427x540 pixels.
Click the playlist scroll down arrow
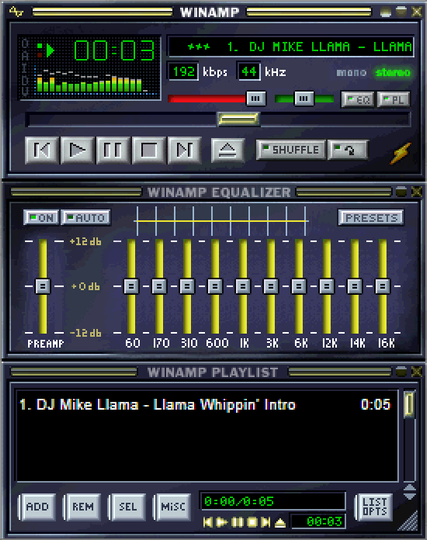pyautogui.click(x=409, y=496)
